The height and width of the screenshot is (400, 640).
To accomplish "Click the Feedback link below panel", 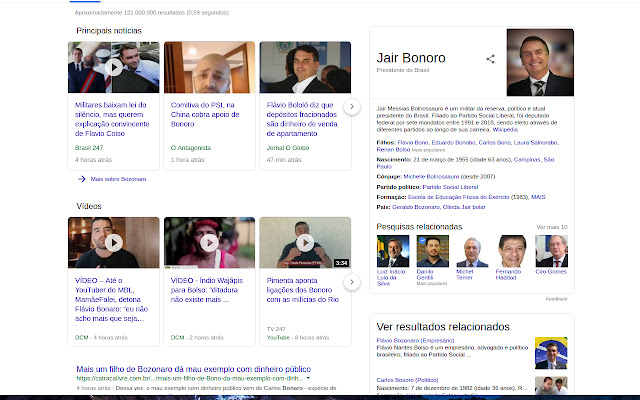I will [556, 299].
